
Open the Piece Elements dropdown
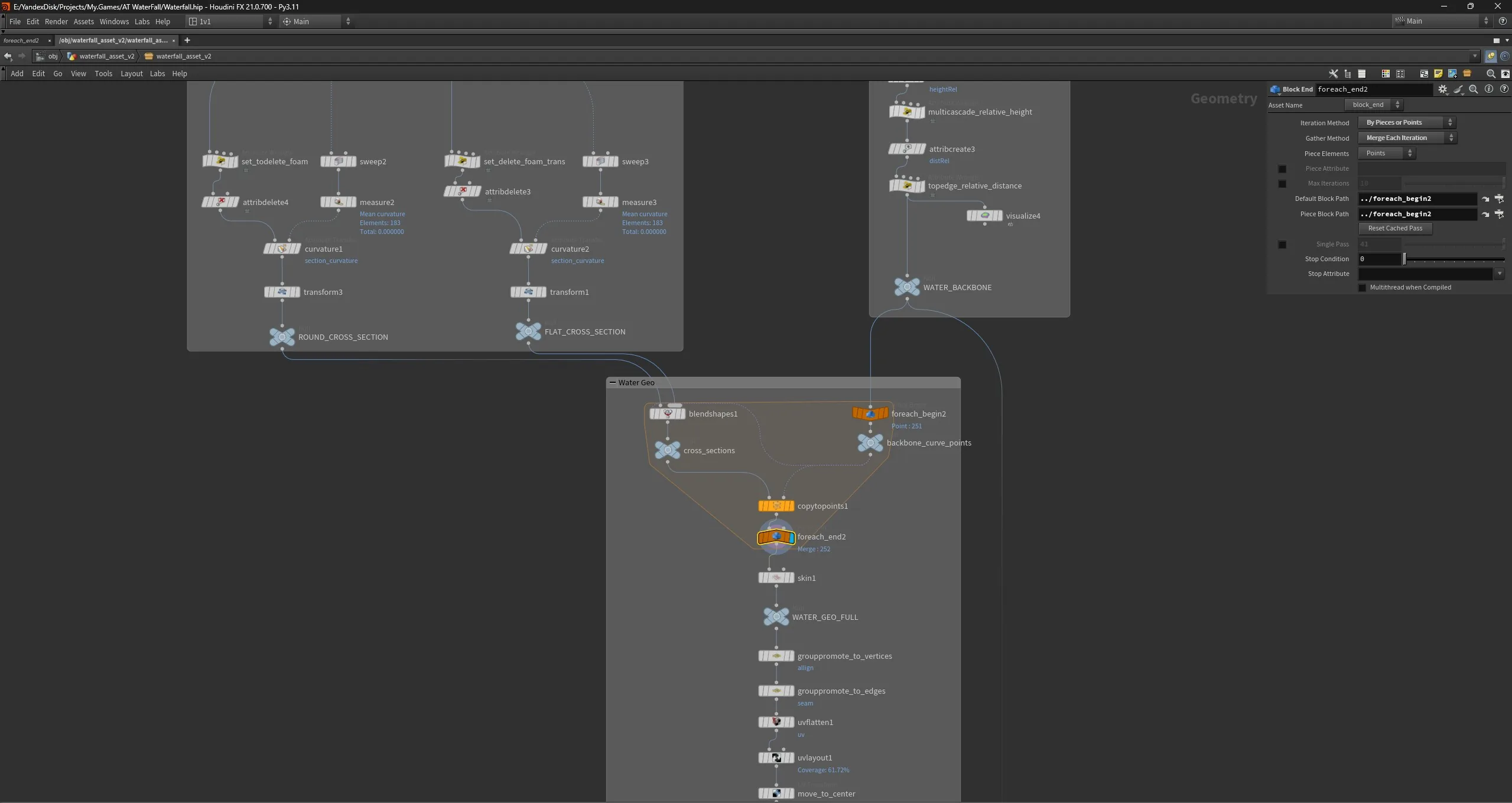coord(1387,153)
